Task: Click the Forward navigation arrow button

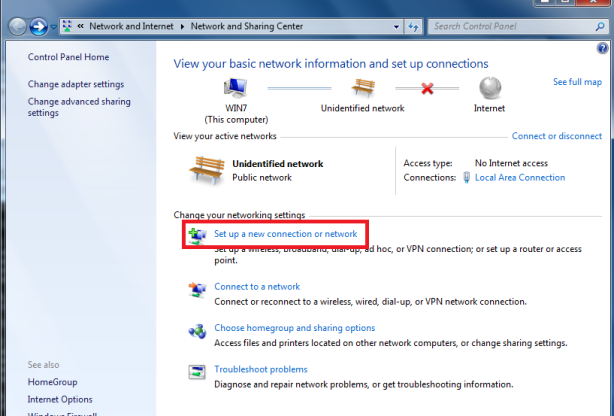Action: pos(38,27)
